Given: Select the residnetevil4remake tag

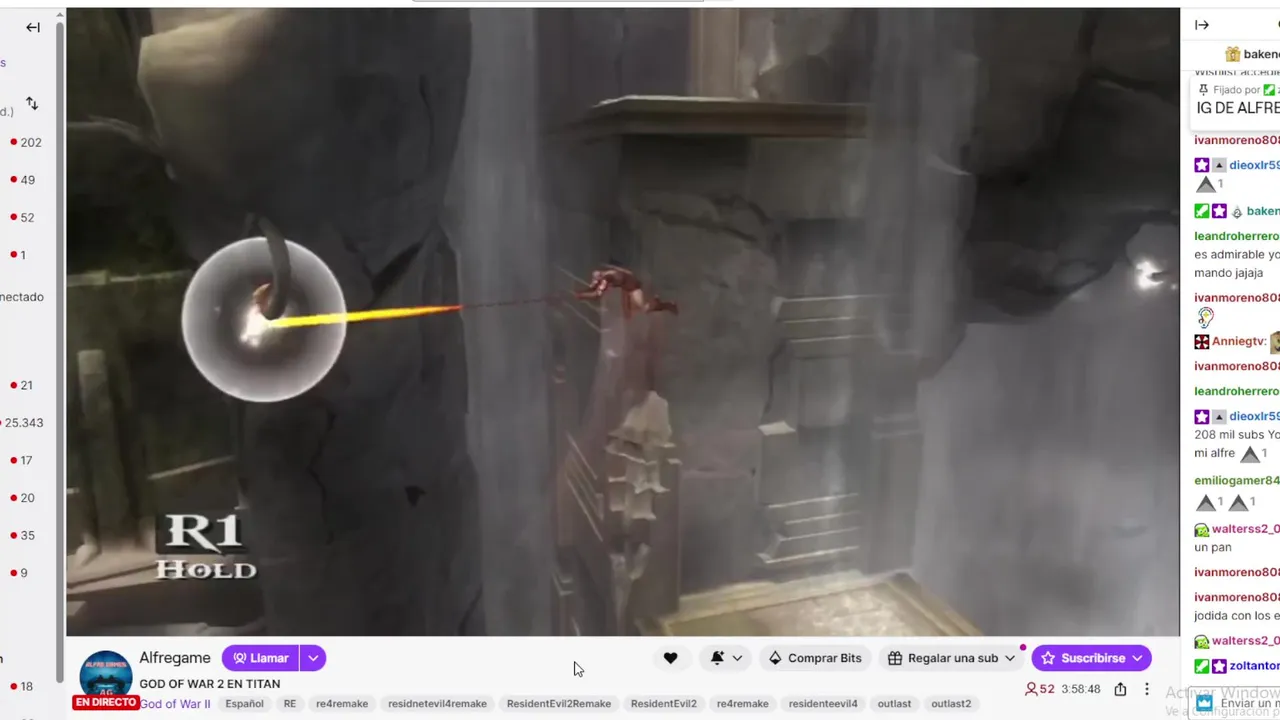Looking at the screenshot, I should (437, 704).
